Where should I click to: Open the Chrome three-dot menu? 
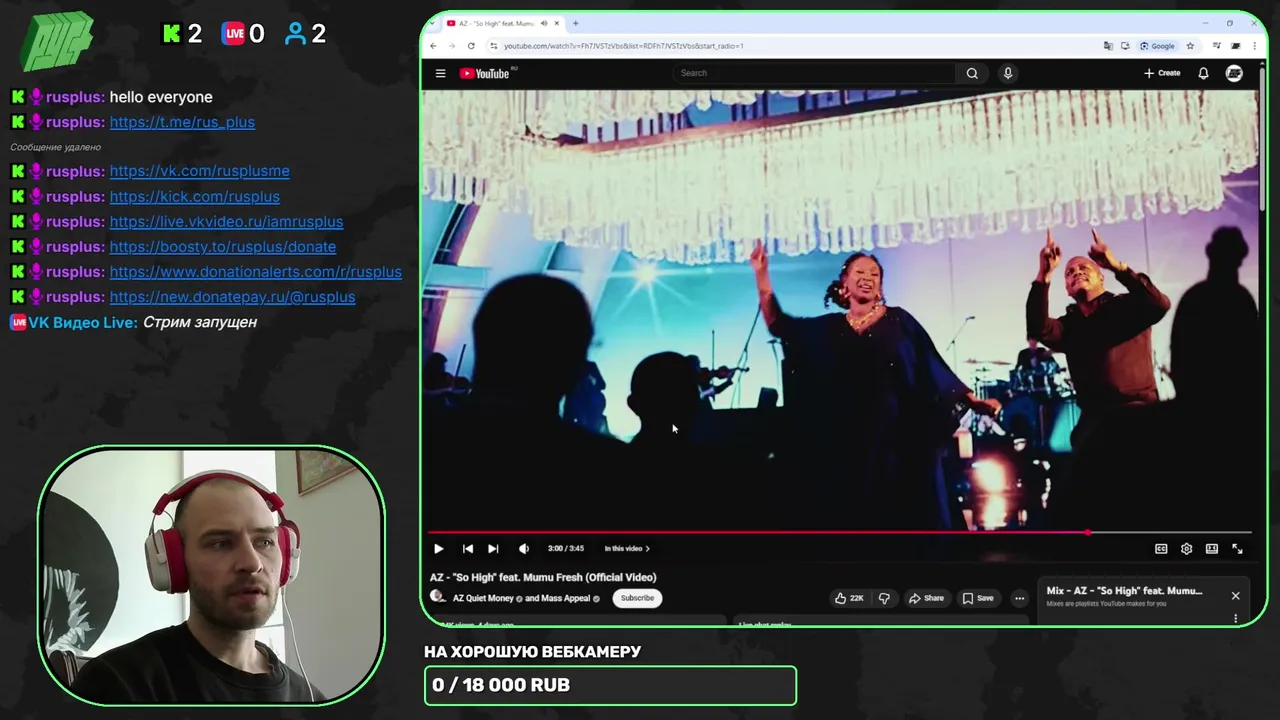[1254, 46]
